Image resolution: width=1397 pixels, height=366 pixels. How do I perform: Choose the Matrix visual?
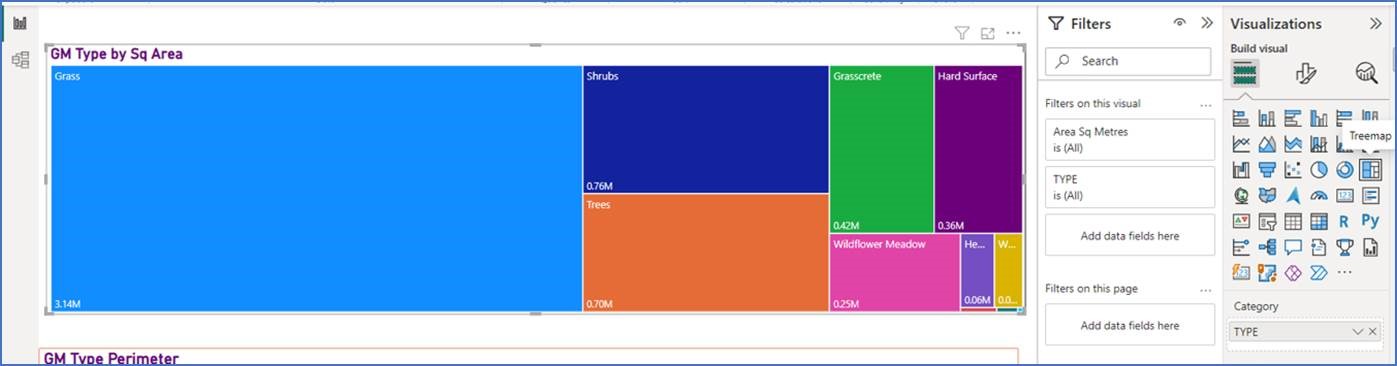(x=1318, y=221)
